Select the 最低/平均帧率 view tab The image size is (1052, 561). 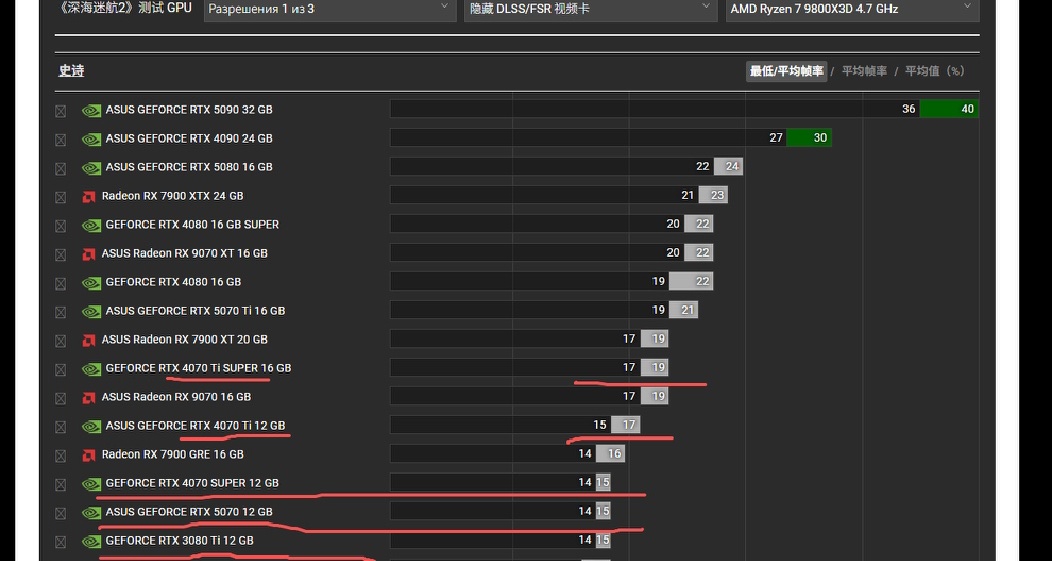786,71
